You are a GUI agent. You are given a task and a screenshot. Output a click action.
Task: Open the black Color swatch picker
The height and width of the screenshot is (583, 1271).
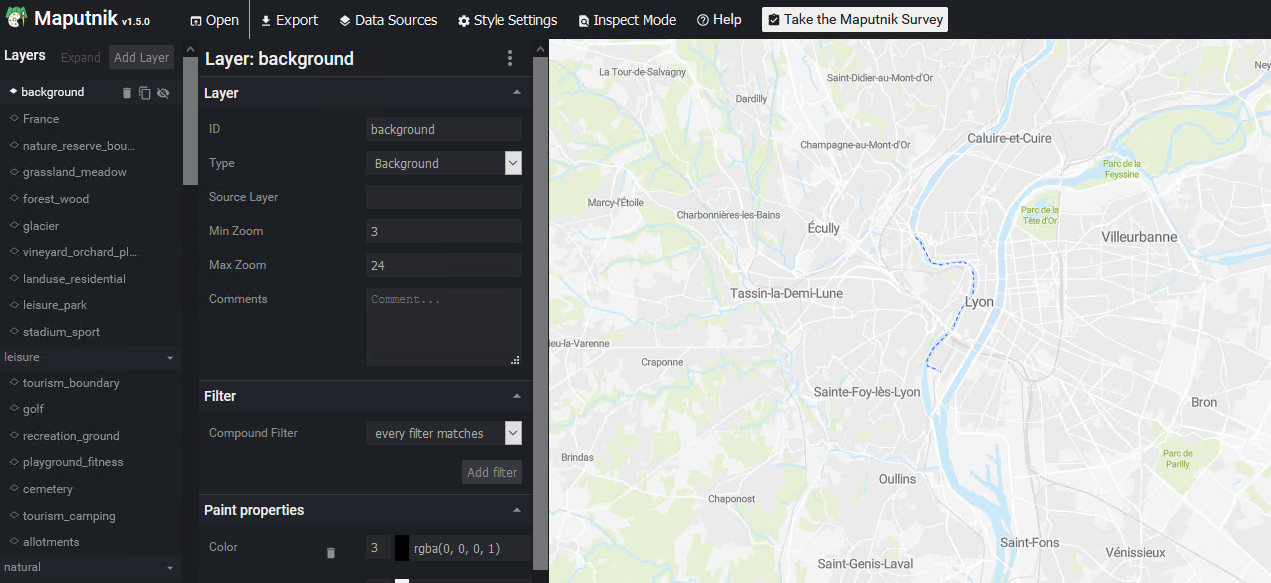[402, 548]
